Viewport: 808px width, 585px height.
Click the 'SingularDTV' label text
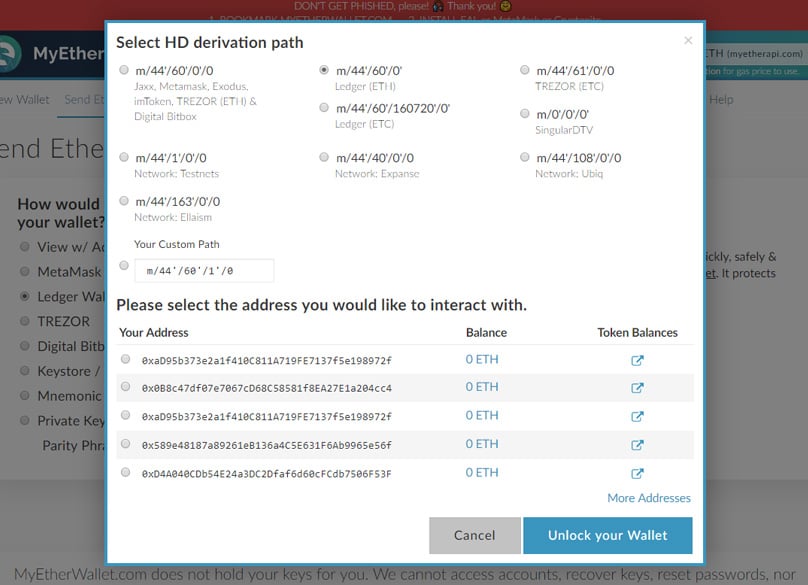point(564,130)
